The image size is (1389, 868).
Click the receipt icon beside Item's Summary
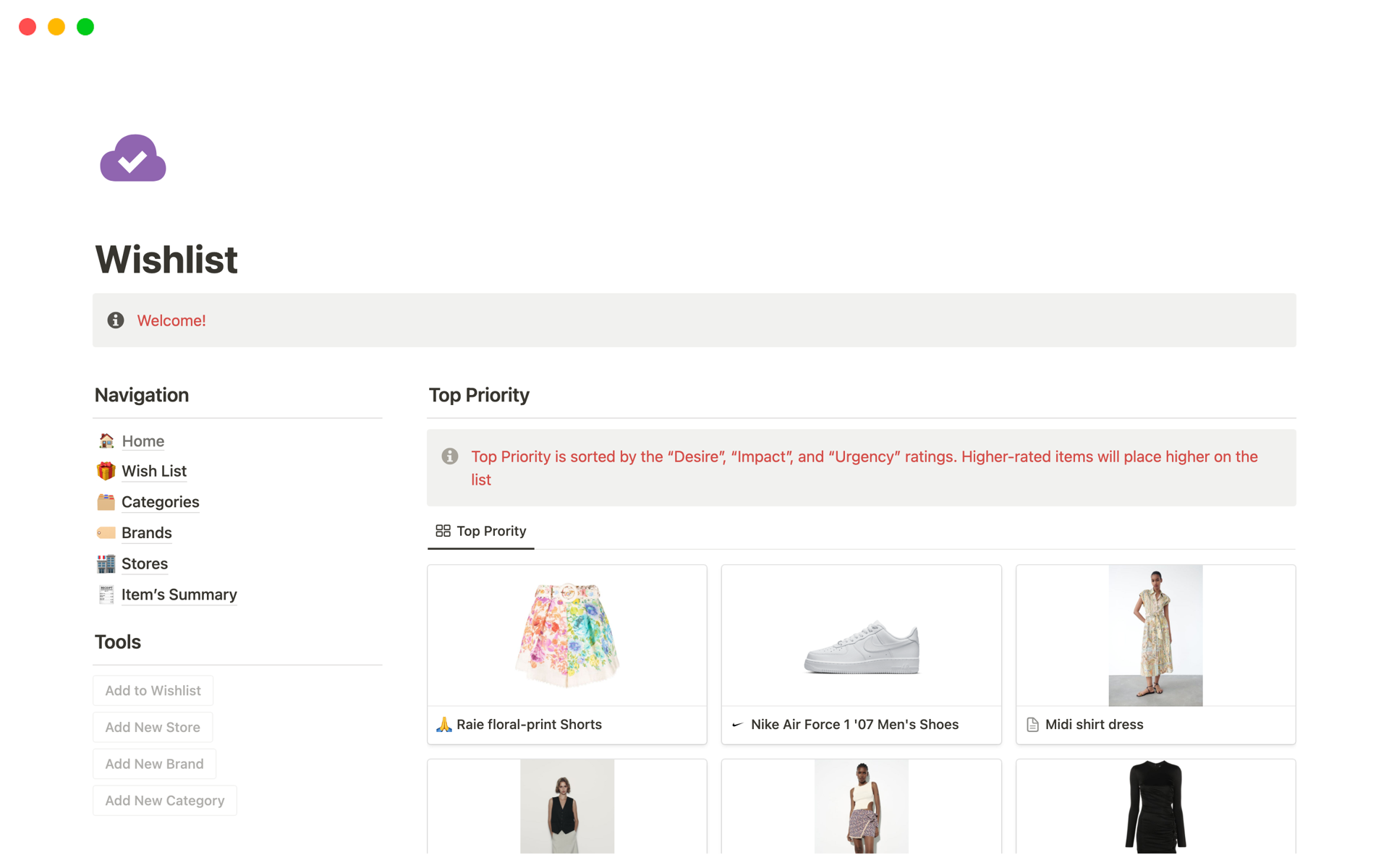click(106, 595)
